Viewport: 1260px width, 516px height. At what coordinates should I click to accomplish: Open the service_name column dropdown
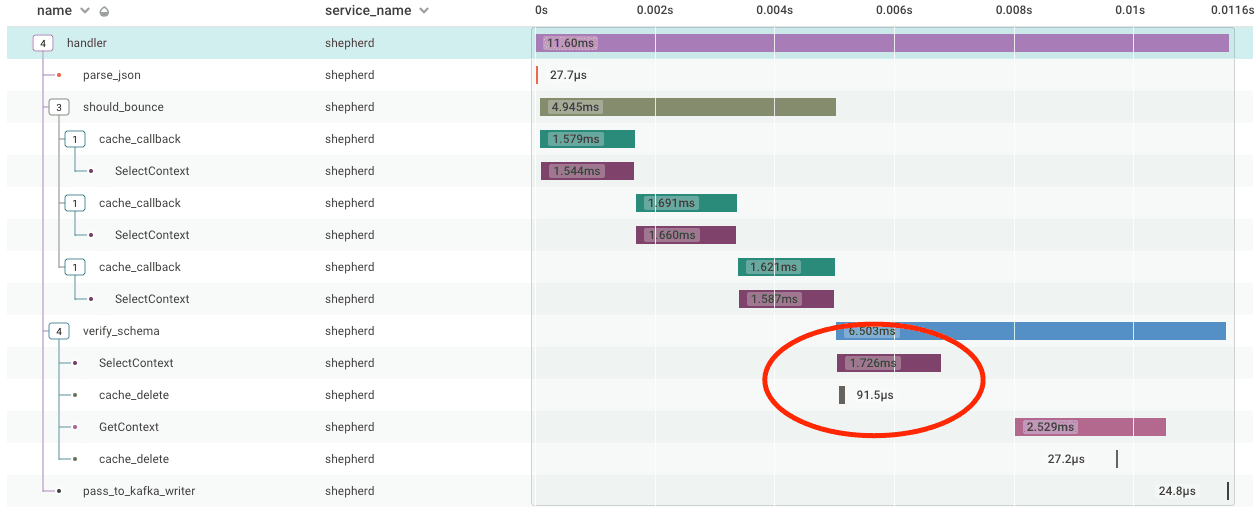tap(424, 11)
